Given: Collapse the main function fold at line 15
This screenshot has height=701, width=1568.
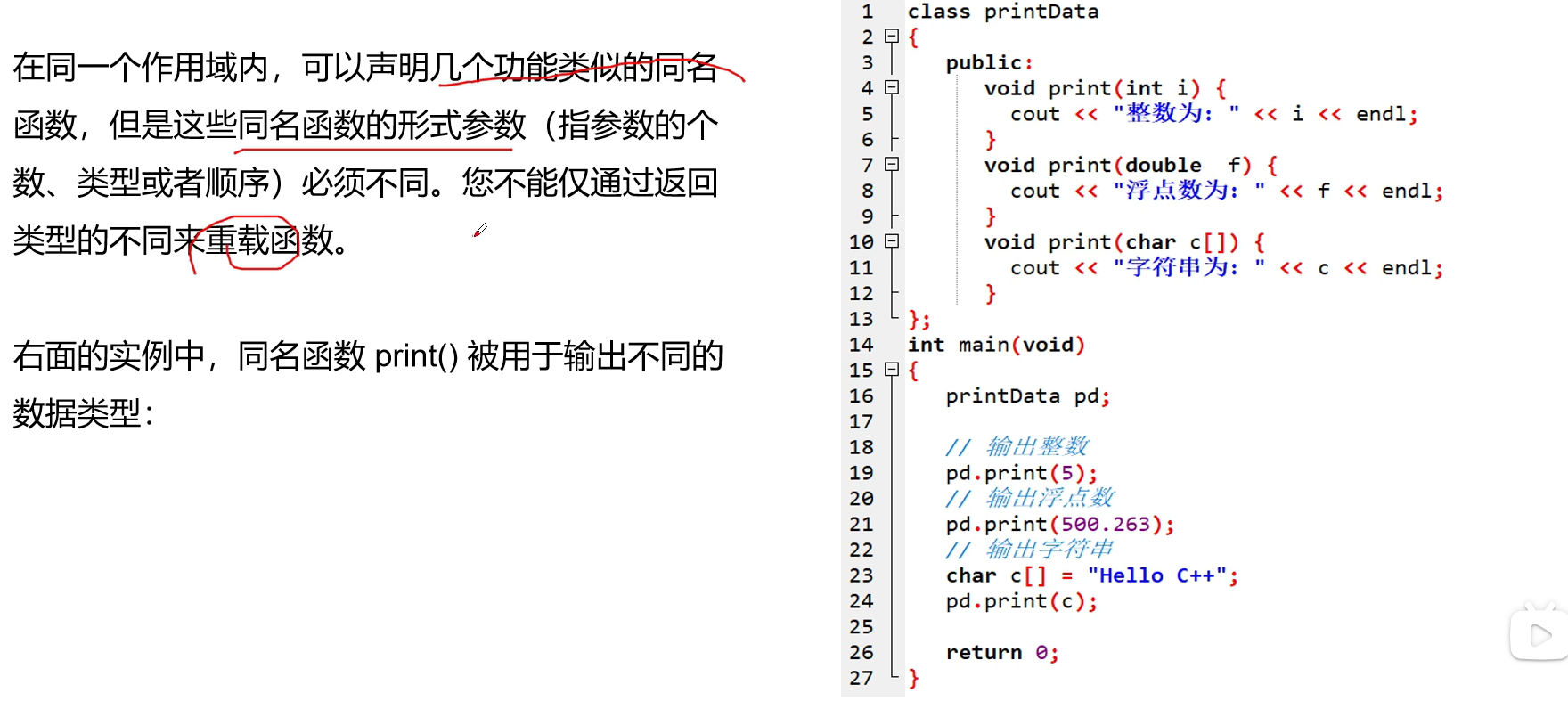Looking at the screenshot, I should tap(891, 370).
